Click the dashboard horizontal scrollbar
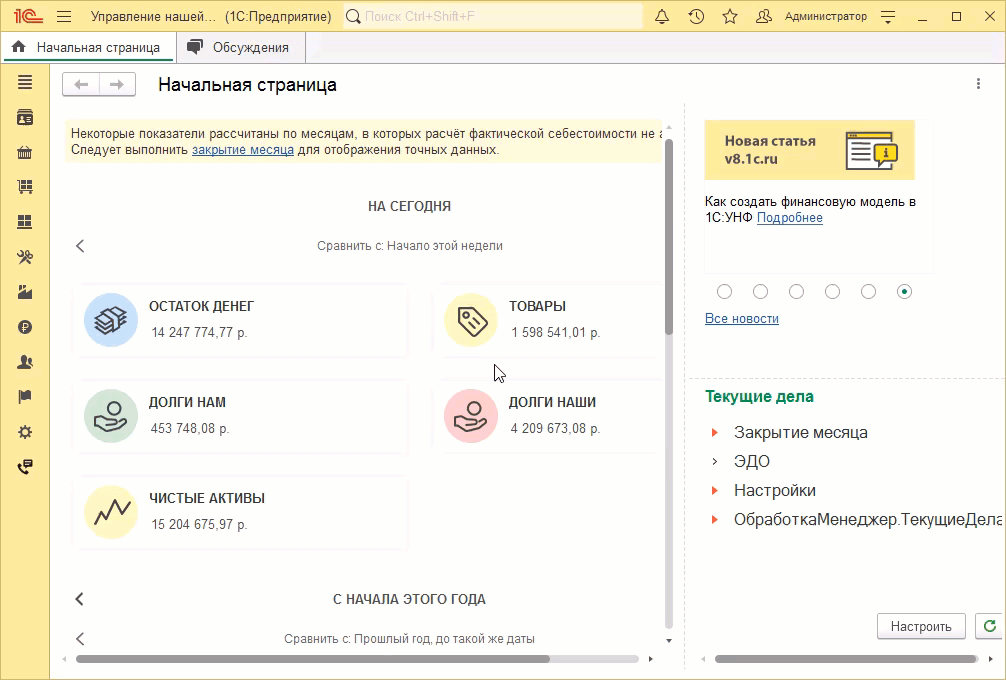Viewport: 1006px width, 680px height. click(312, 659)
